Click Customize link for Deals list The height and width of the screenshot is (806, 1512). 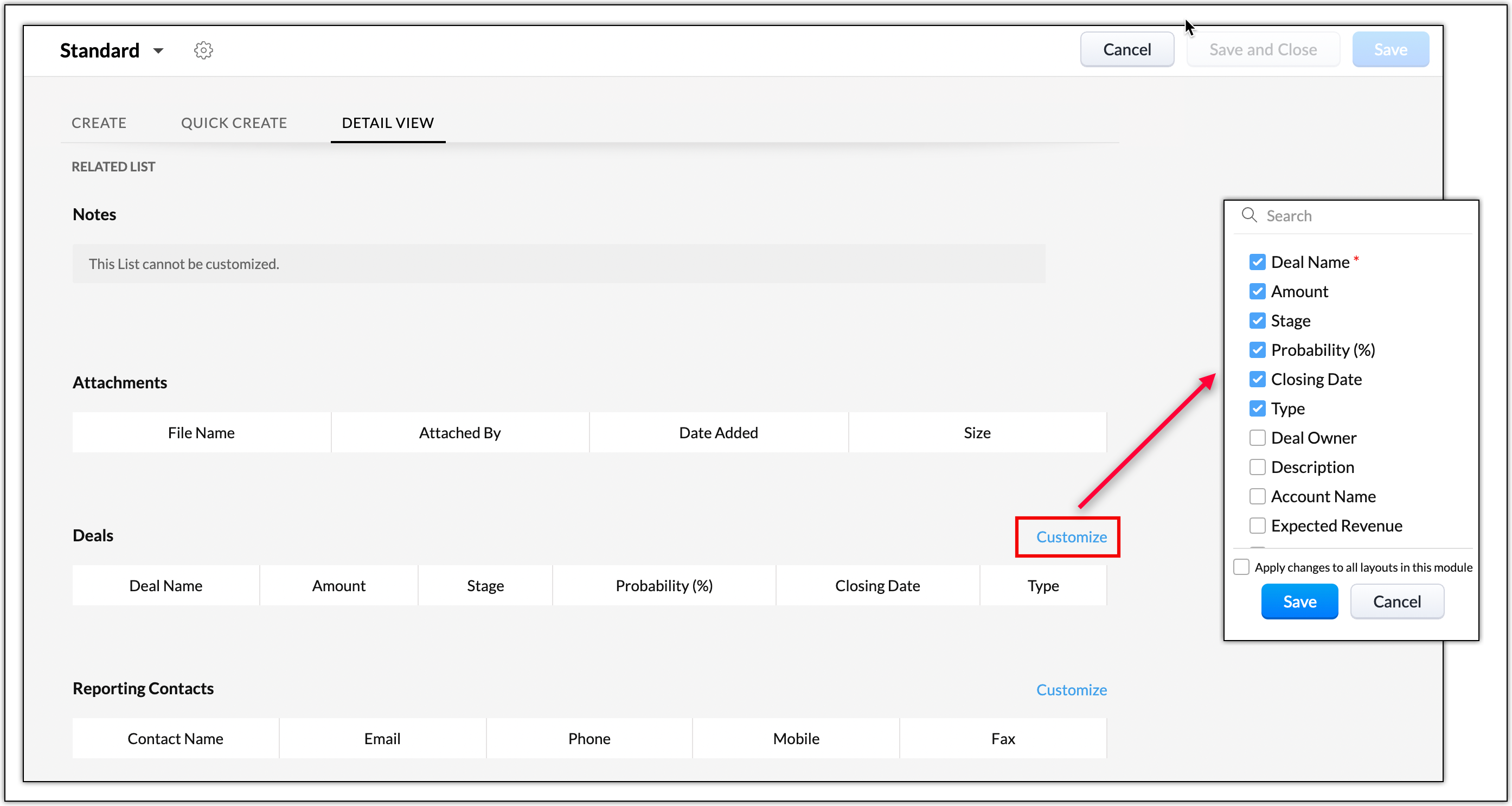tap(1071, 537)
